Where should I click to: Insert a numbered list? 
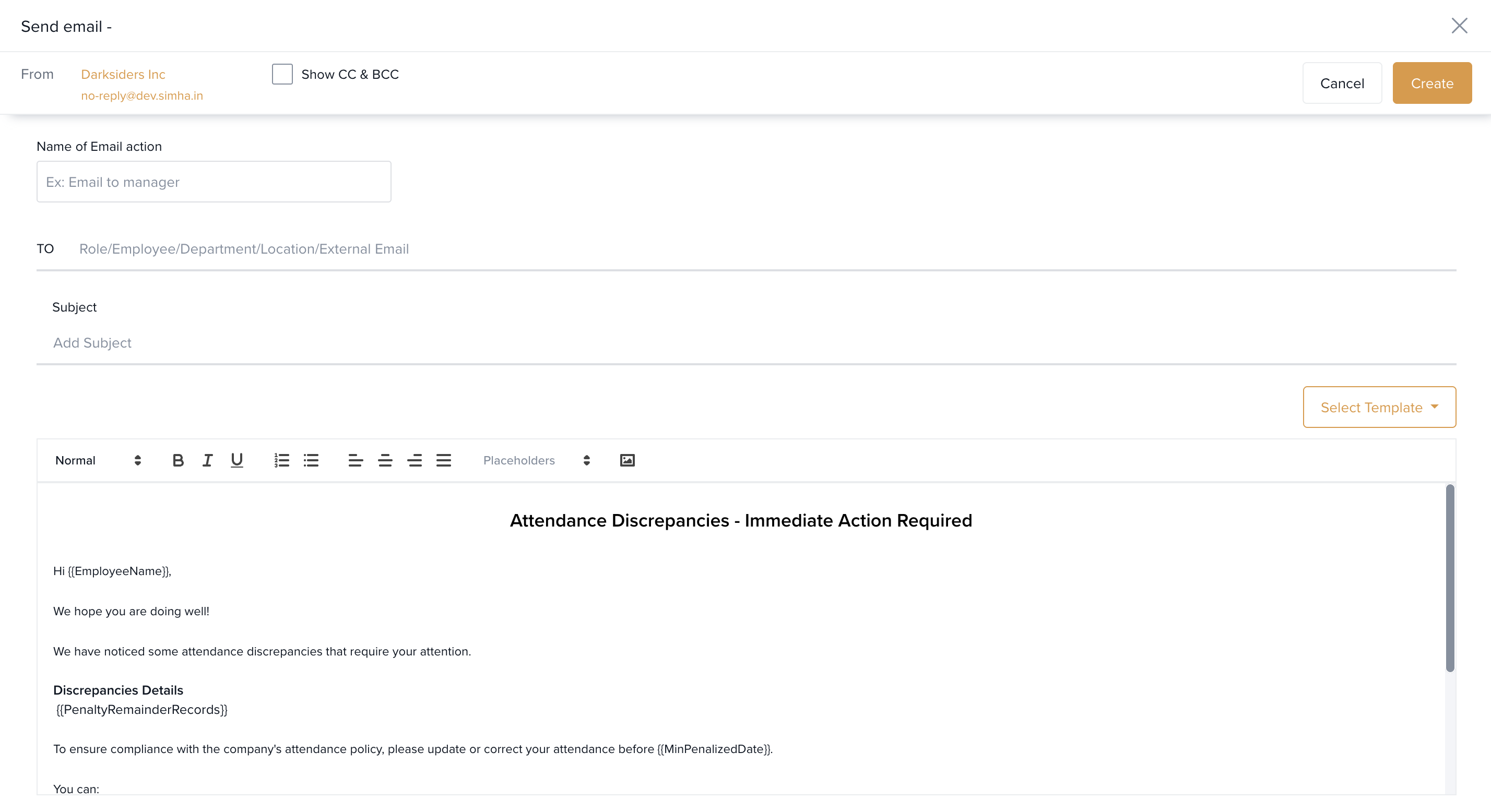282,460
